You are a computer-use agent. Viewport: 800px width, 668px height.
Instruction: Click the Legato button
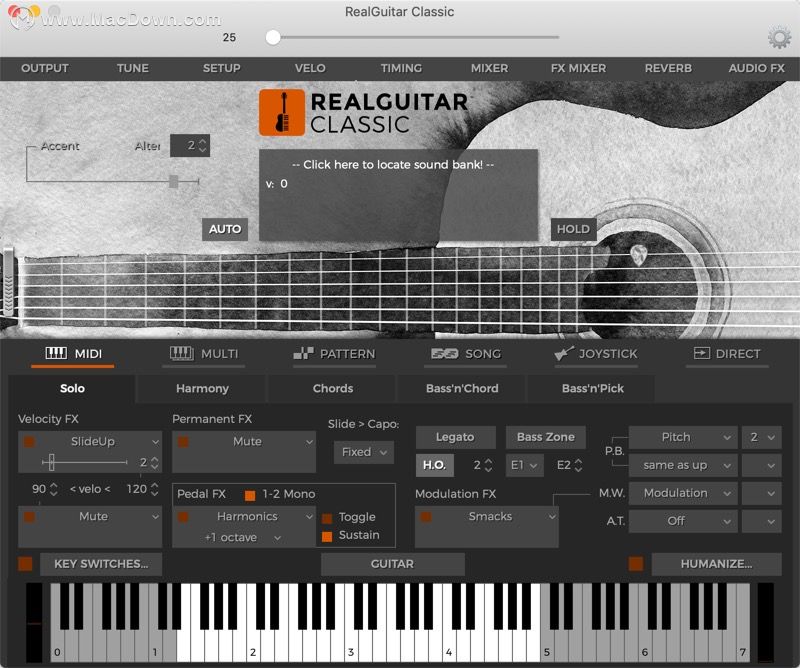tap(455, 437)
